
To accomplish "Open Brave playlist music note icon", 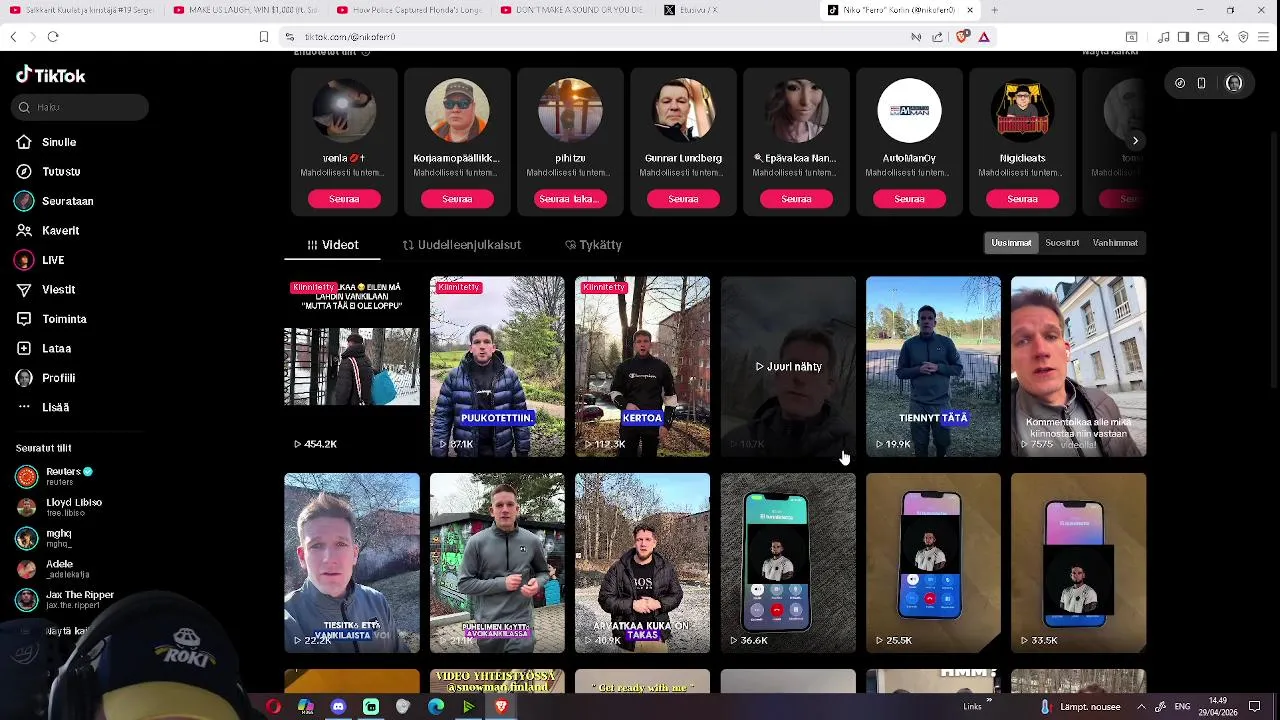I will click(x=1163, y=37).
